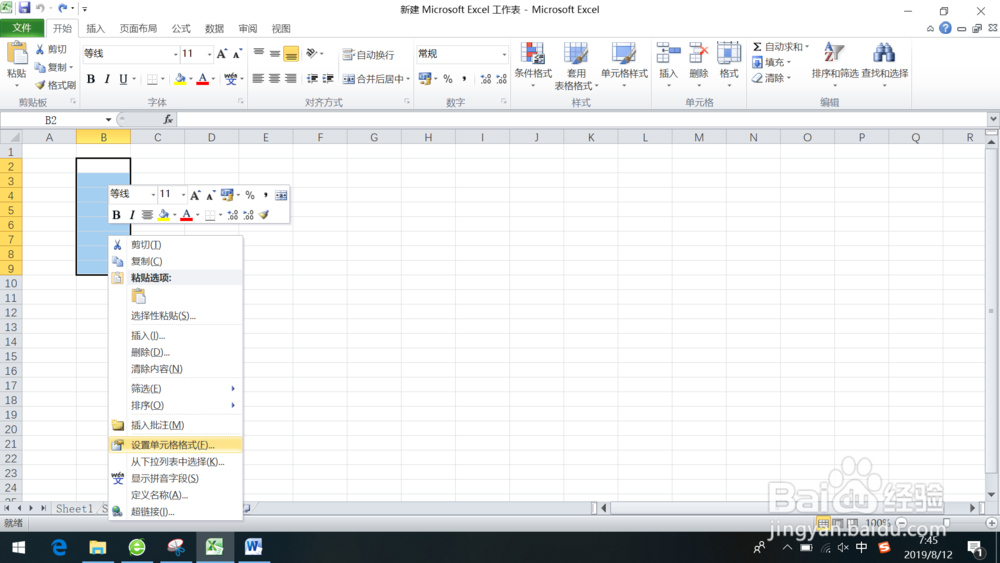Screen dimensions: 1000x563
Task: Click the Format Painter brush in the mini toolbar
Action: pos(264,215)
